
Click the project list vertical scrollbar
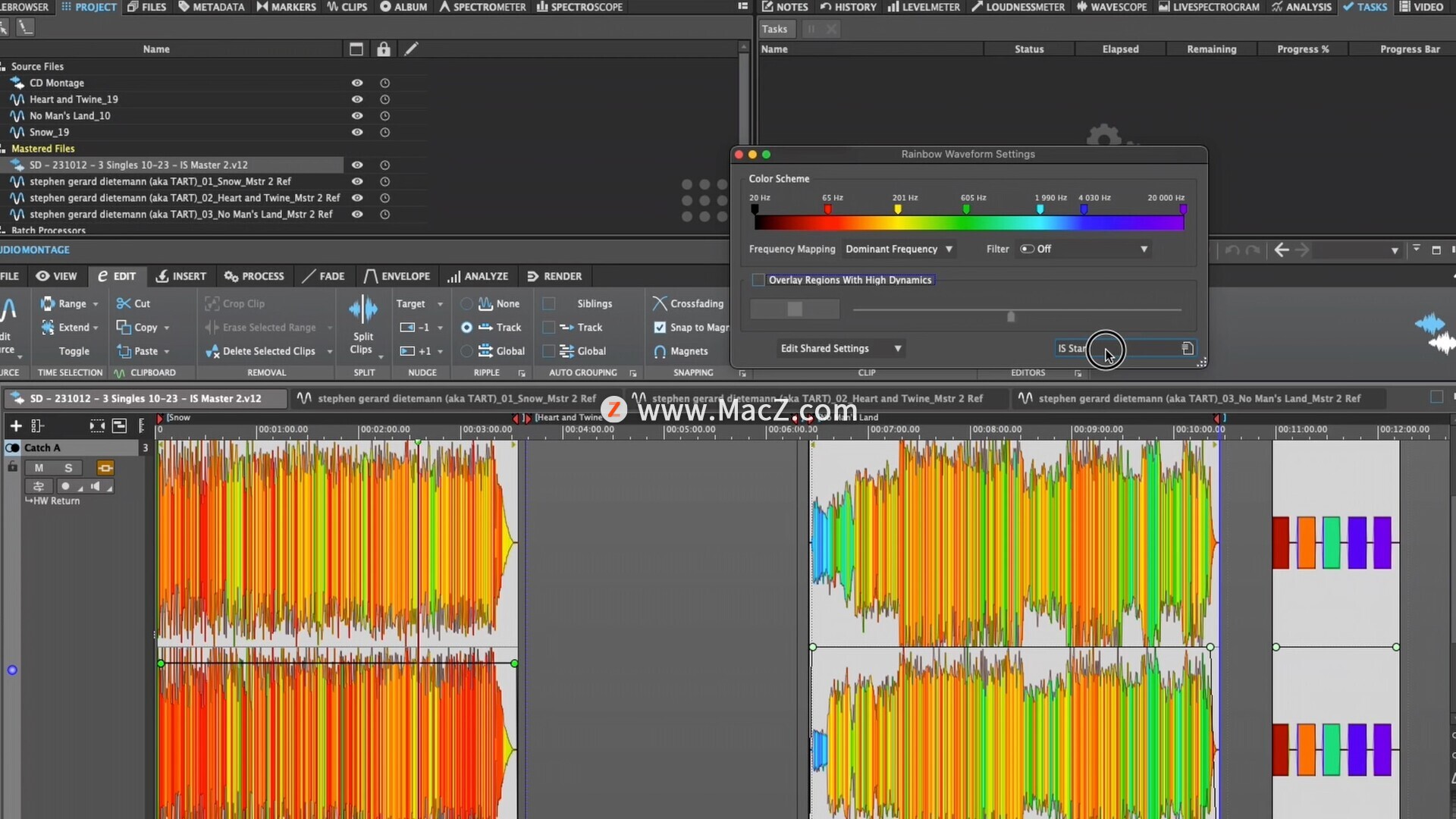744,99
